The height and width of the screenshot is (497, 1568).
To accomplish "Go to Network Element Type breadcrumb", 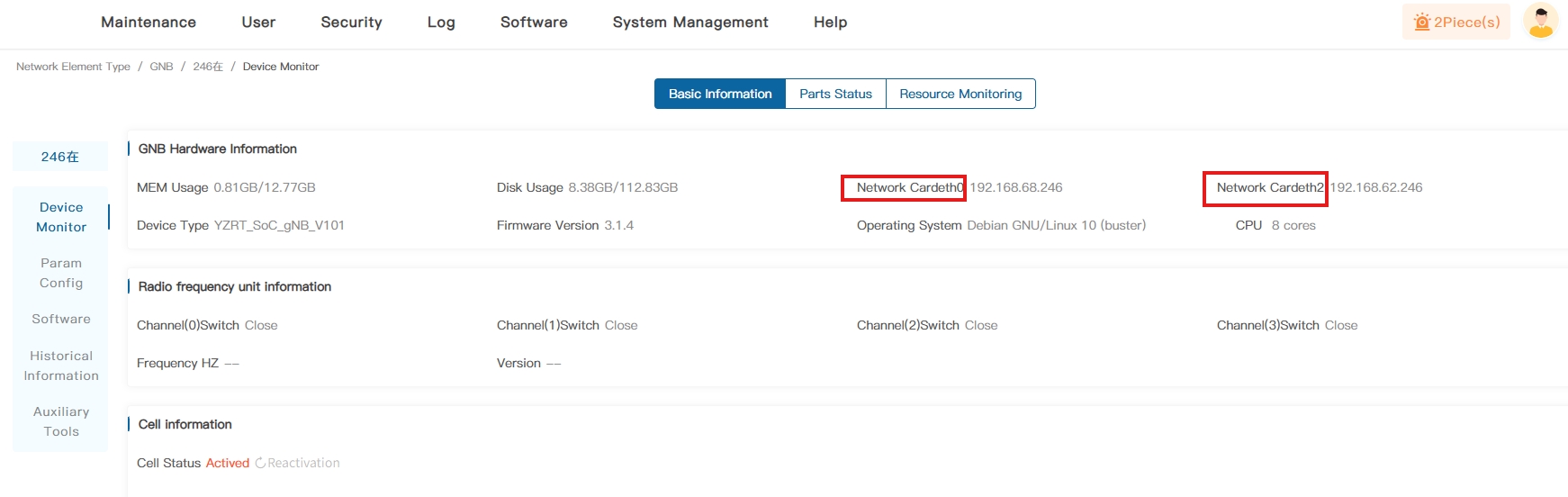I will pos(73,67).
